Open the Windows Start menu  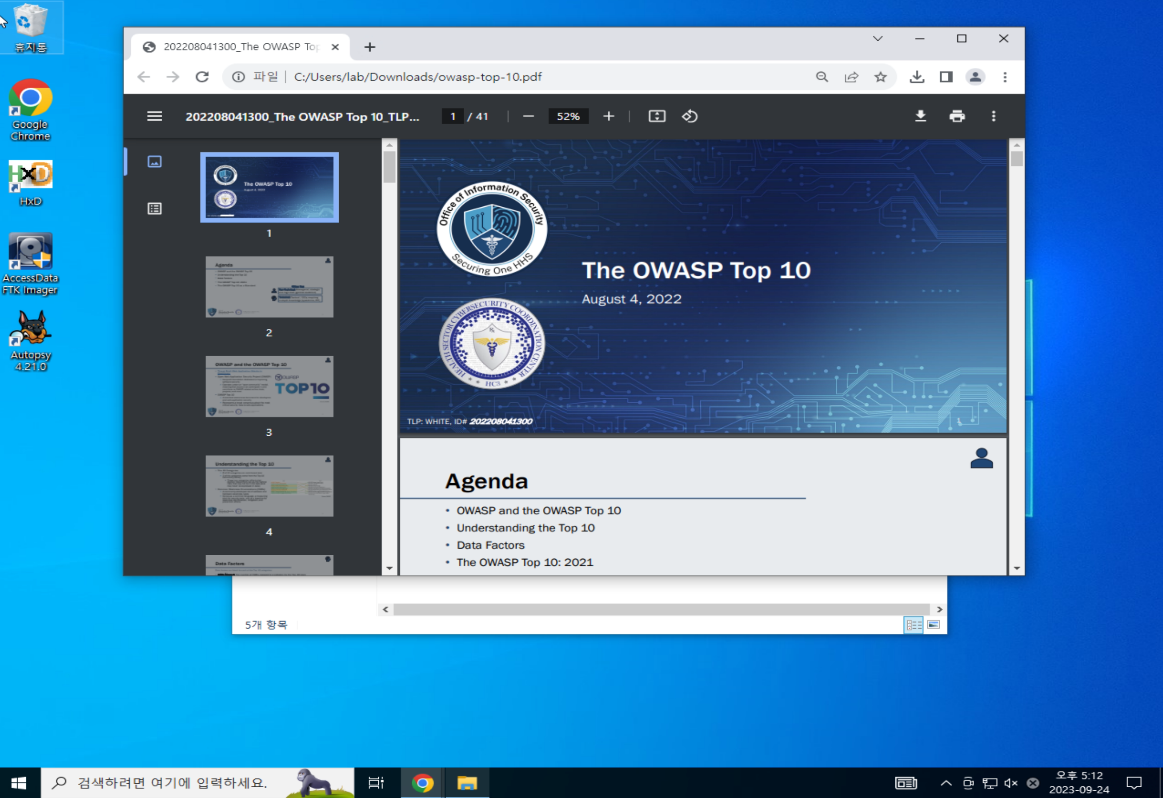19,783
